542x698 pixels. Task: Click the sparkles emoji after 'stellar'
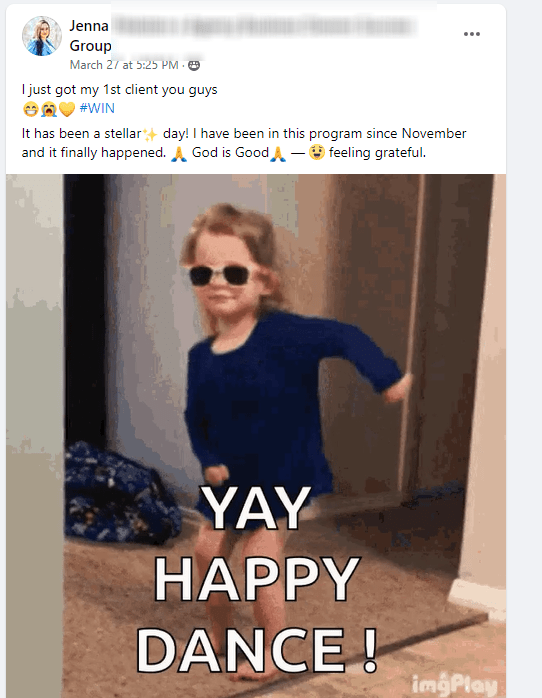click(150, 134)
